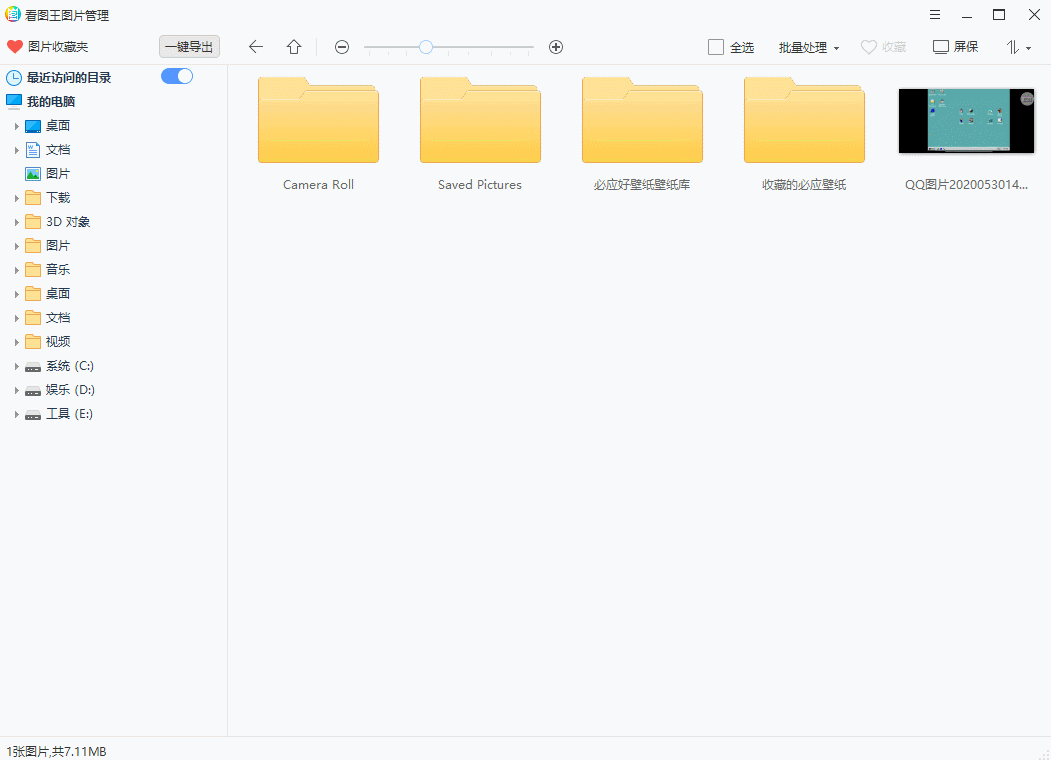1051x760 pixels.
Task: Maximize the 看图王图片管理 window
Action: pyautogui.click(x=999, y=15)
